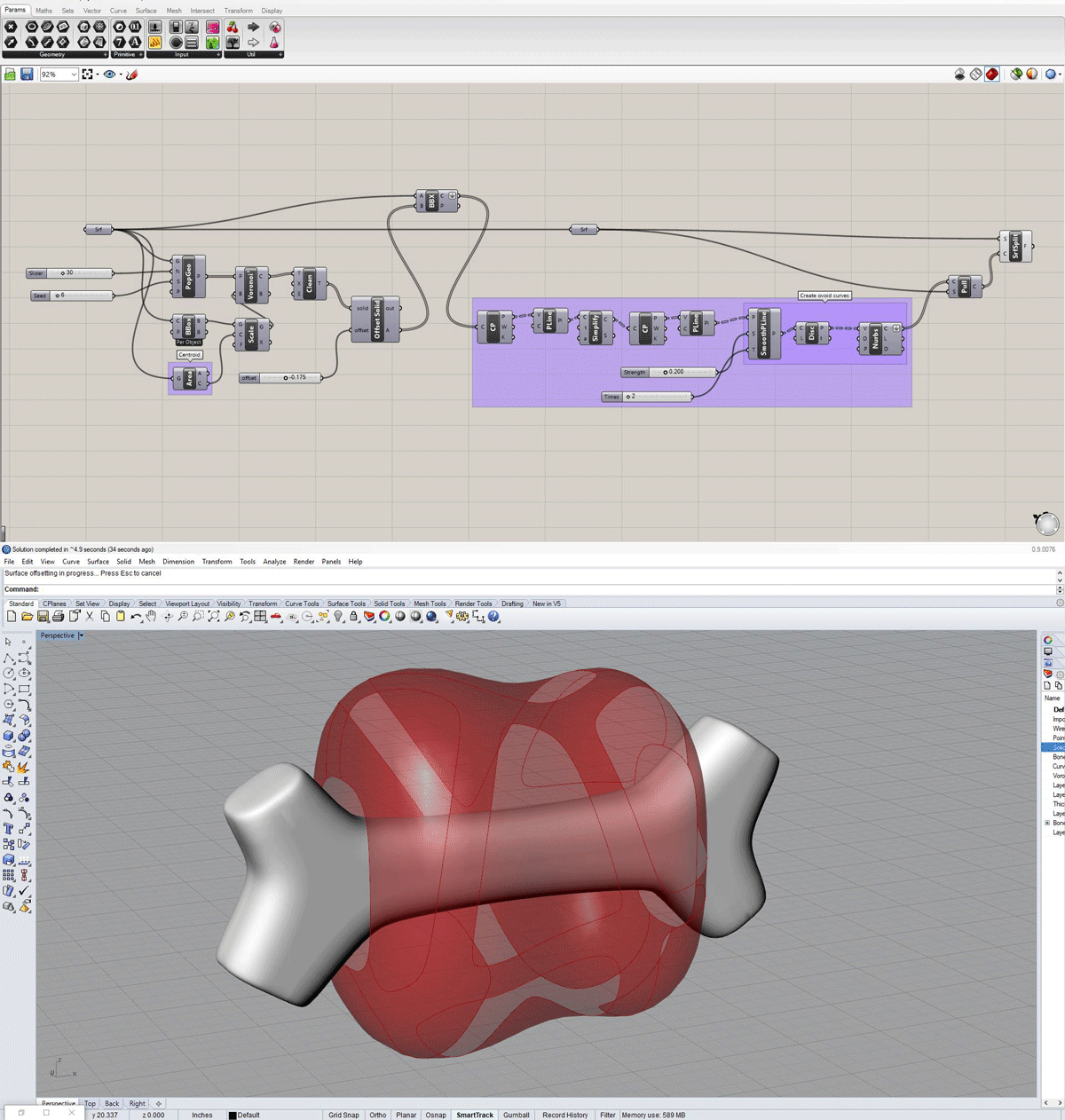
Task: Open the Render menu
Action: [304, 562]
